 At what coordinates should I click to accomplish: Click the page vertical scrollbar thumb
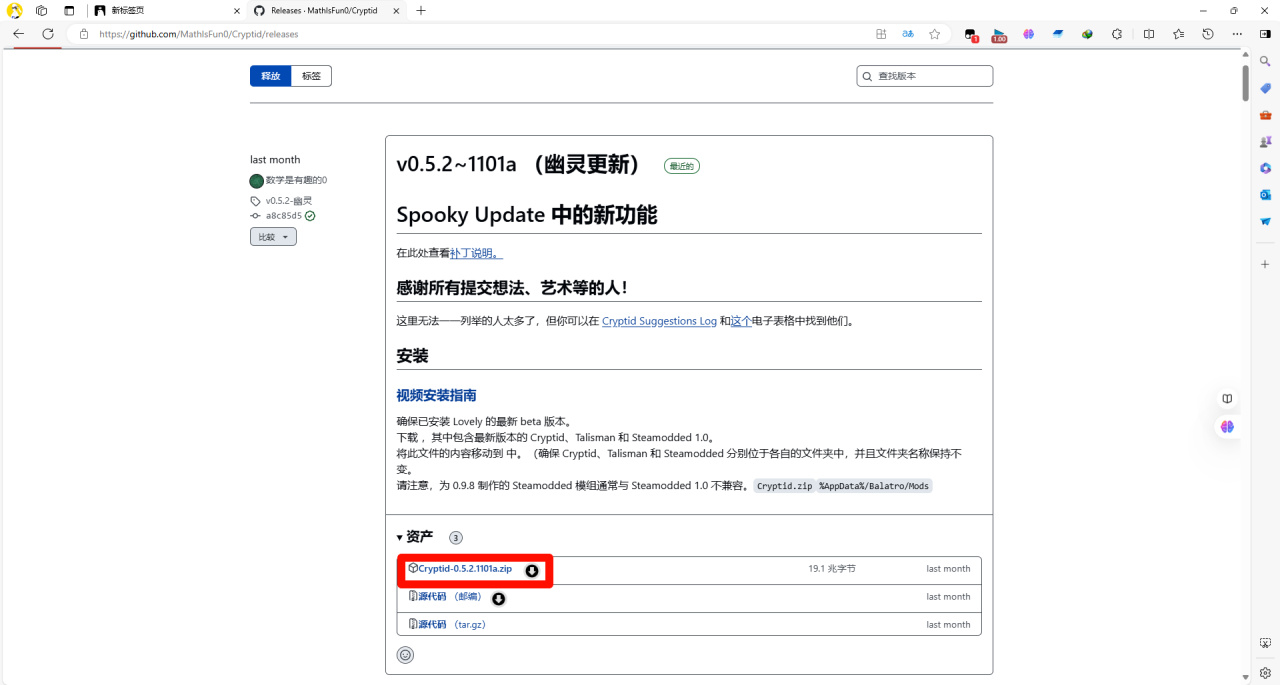click(x=1245, y=83)
